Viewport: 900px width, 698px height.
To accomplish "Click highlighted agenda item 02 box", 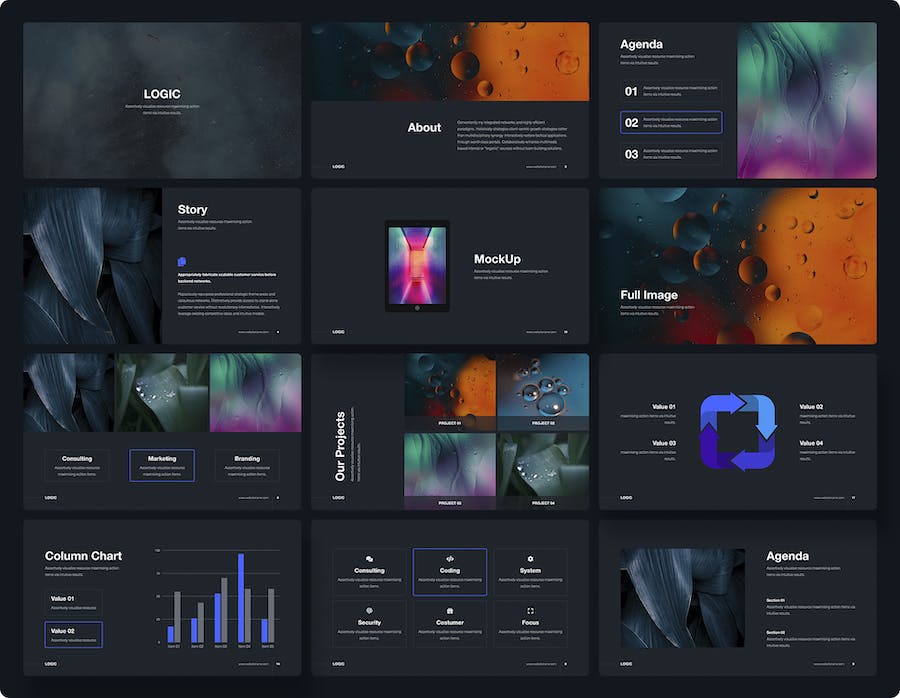I will (671, 122).
